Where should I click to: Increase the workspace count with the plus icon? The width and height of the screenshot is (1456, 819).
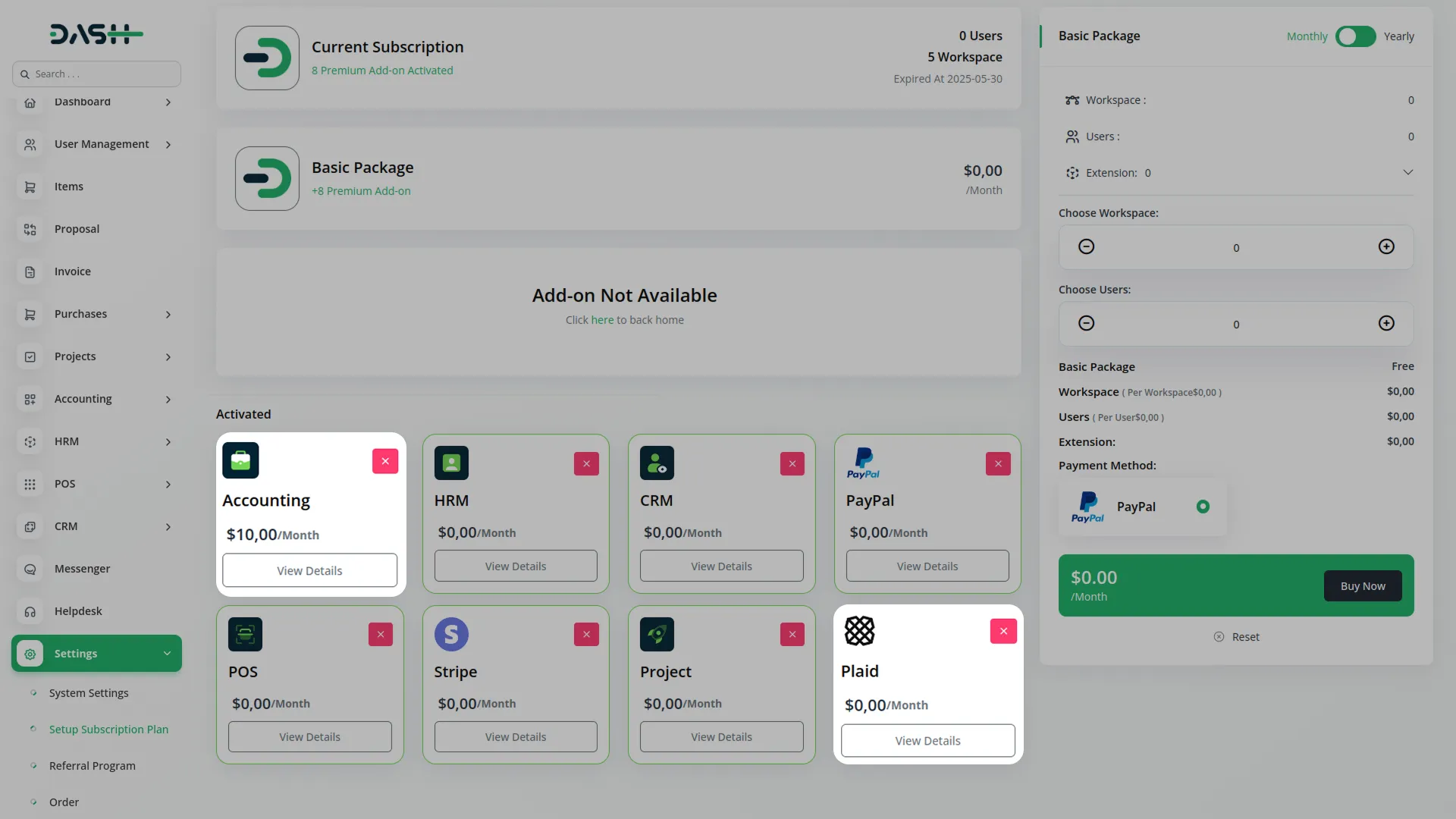pyautogui.click(x=1386, y=247)
